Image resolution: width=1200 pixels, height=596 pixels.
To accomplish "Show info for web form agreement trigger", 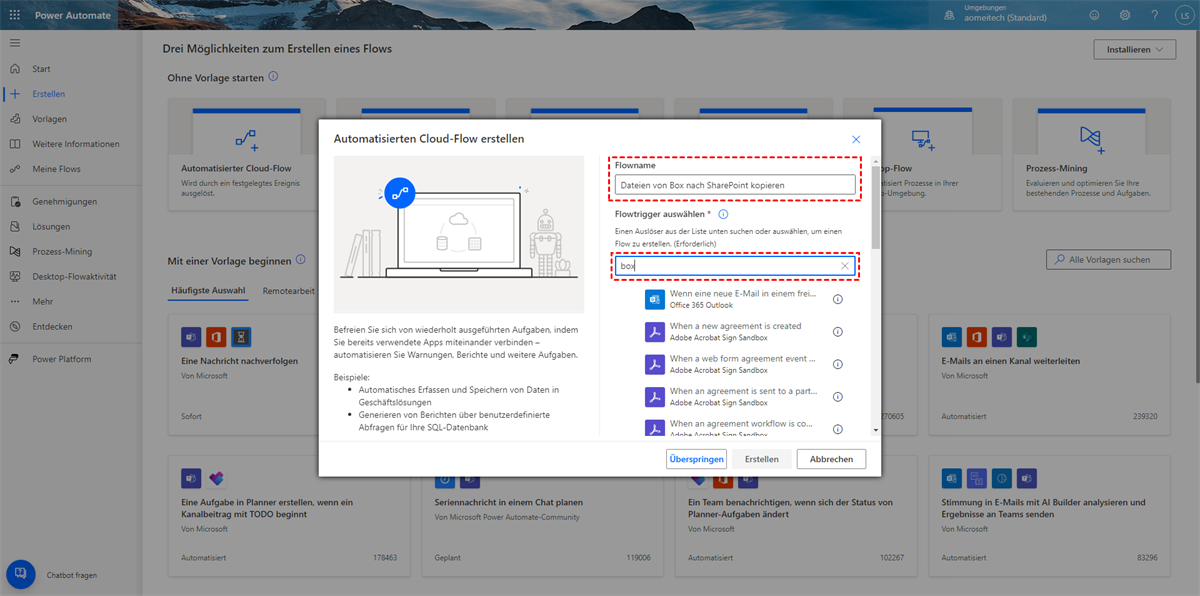I will [838, 364].
